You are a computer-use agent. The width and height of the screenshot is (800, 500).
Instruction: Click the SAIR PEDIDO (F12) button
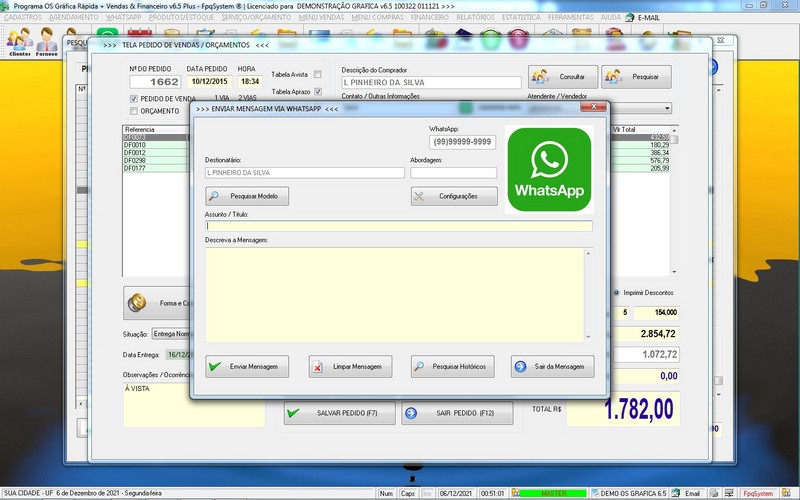tap(457, 413)
